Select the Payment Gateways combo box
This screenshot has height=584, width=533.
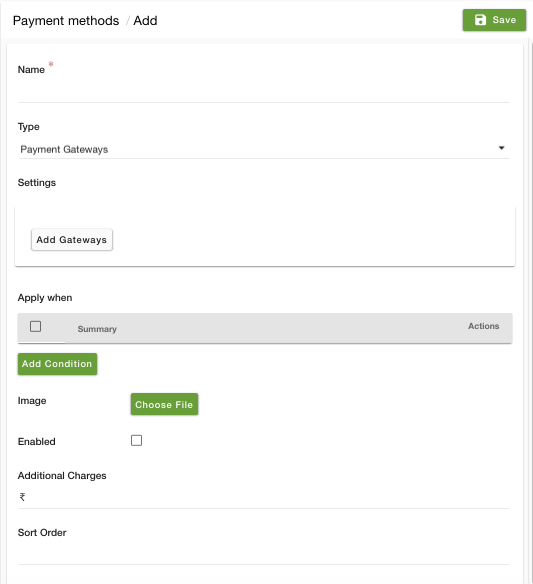coord(264,149)
